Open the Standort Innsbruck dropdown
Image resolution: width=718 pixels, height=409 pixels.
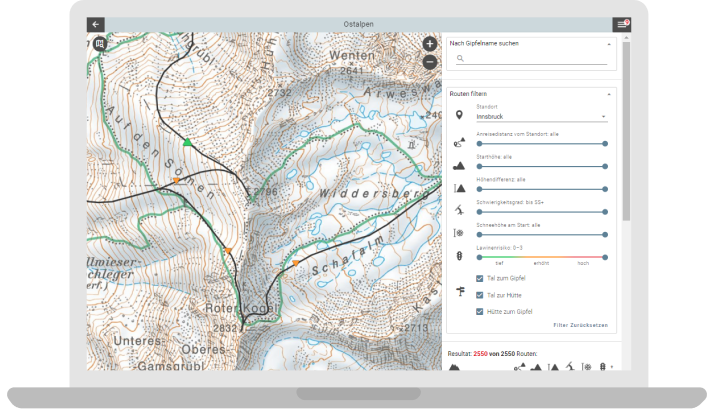540,117
